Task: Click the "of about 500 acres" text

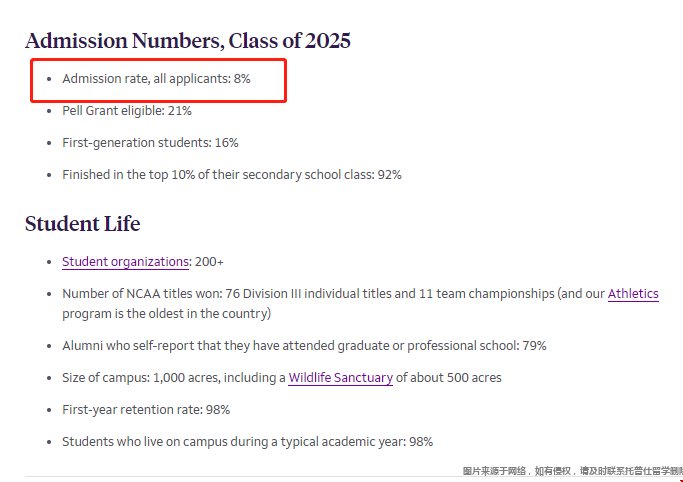Action: (449, 378)
